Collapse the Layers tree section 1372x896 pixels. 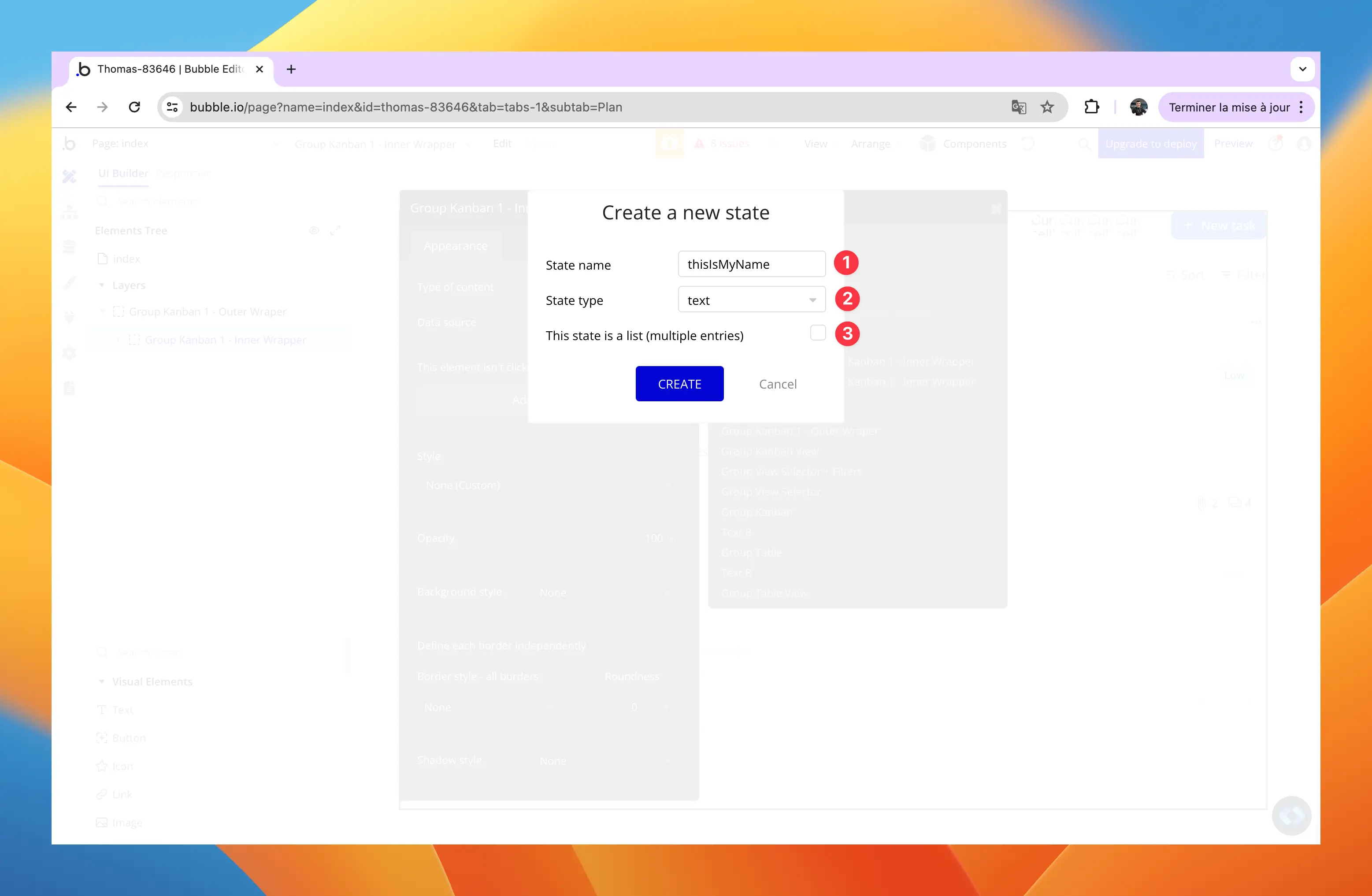pos(102,285)
